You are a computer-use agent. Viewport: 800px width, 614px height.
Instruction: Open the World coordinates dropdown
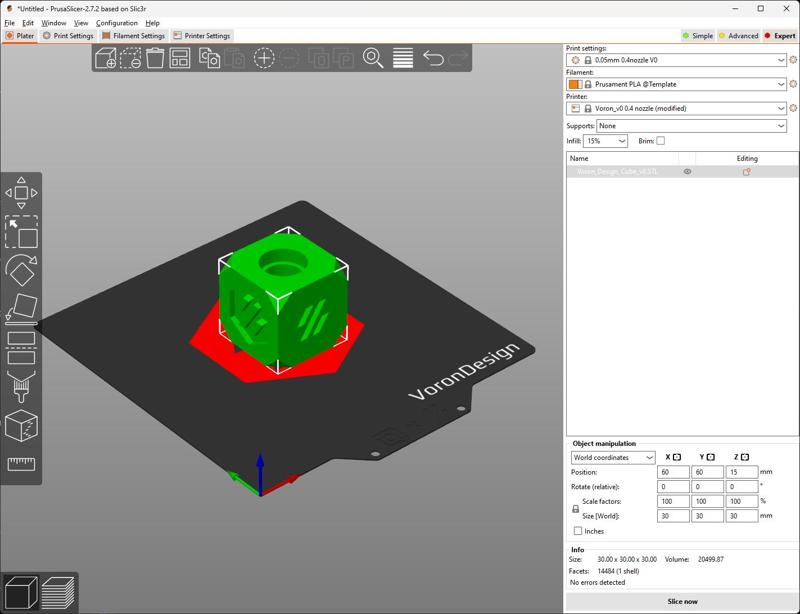[613, 458]
